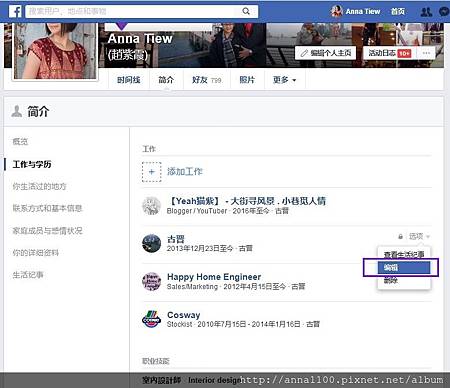The width and height of the screenshot is (450, 388).
Task: Click the Yeah猫紫 page icon
Action: pyautogui.click(x=152, y=206)
